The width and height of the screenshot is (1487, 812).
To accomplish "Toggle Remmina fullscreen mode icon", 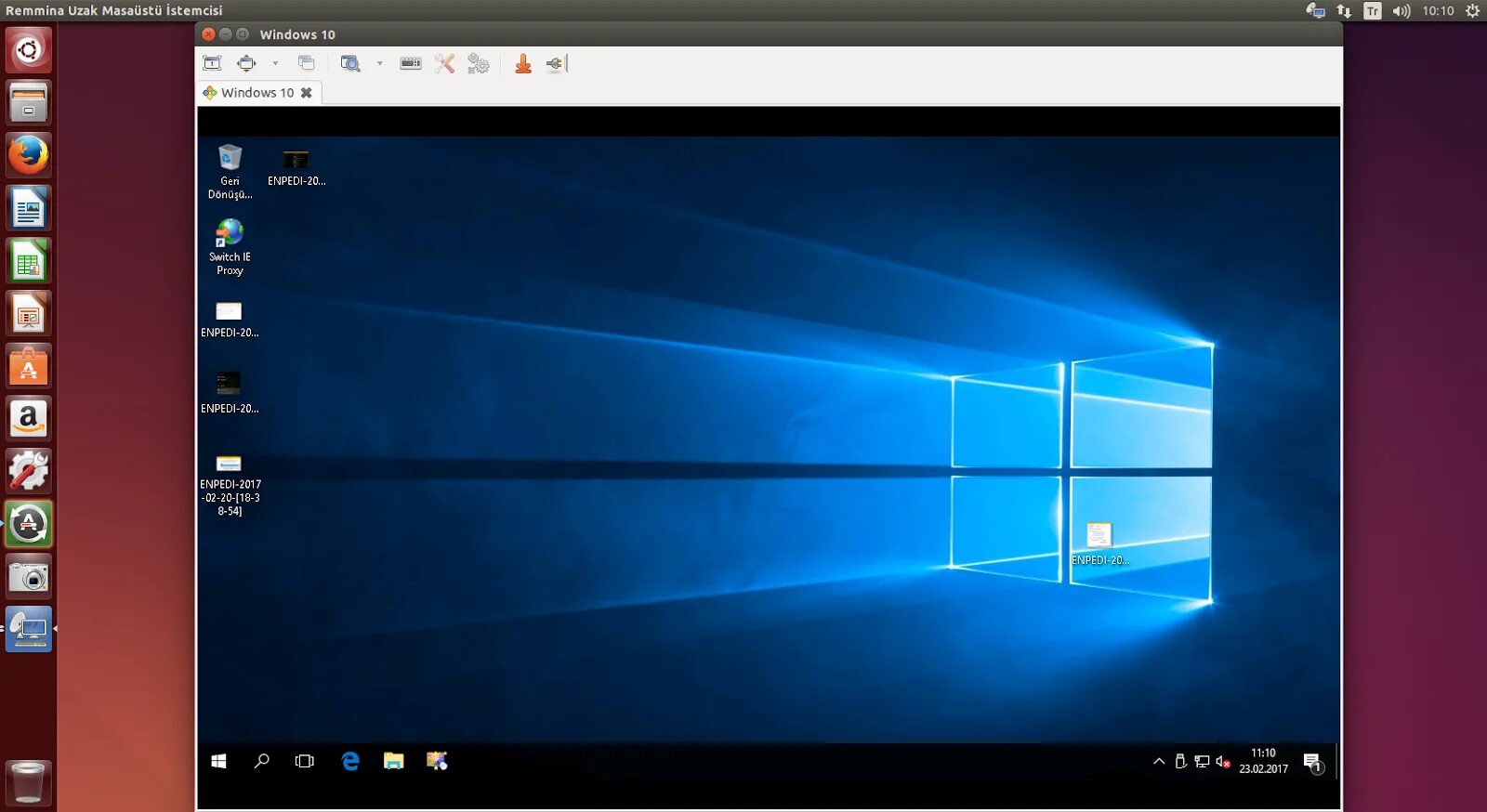I will click(x=246, y=63).
